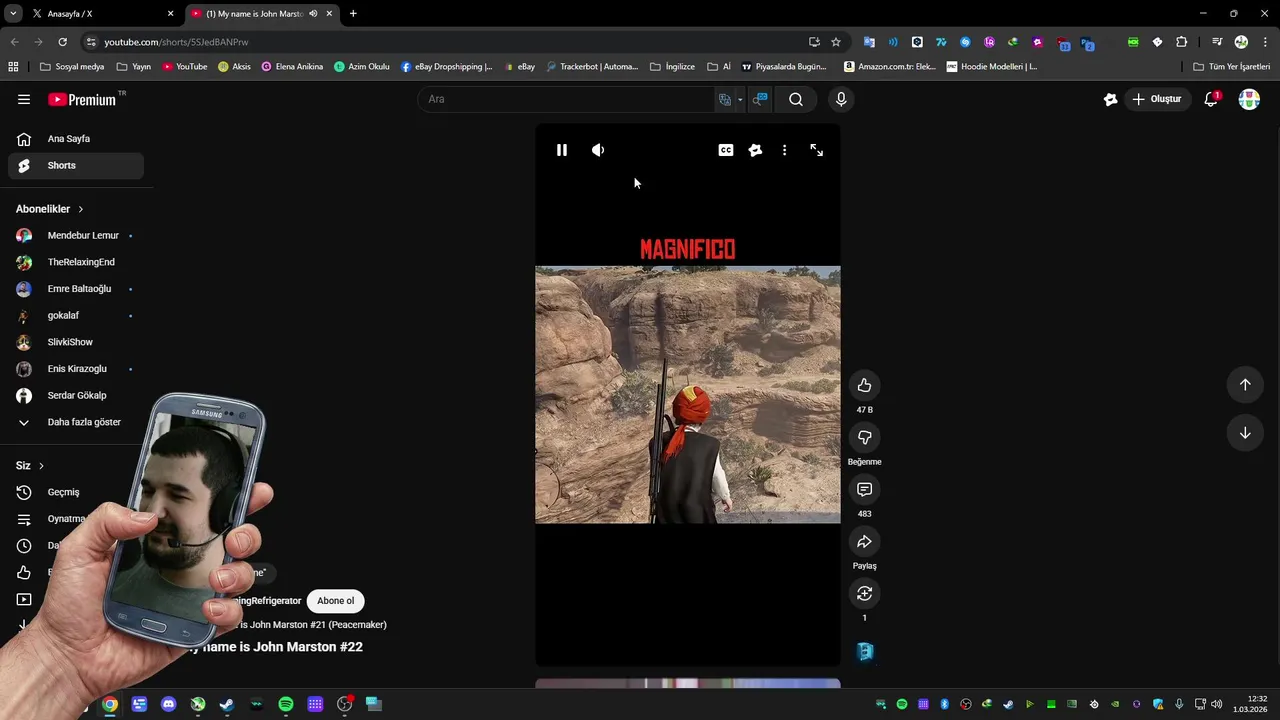This screenshot has width=1280, height=720.
Task: Share the Short using Paylaş
Action: pos(865,541)
